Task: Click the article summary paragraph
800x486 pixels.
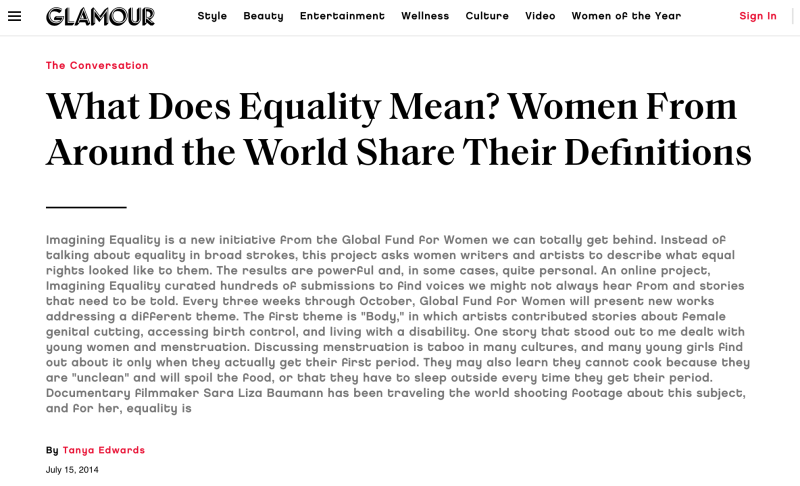Action: click(x=398, y=324)
